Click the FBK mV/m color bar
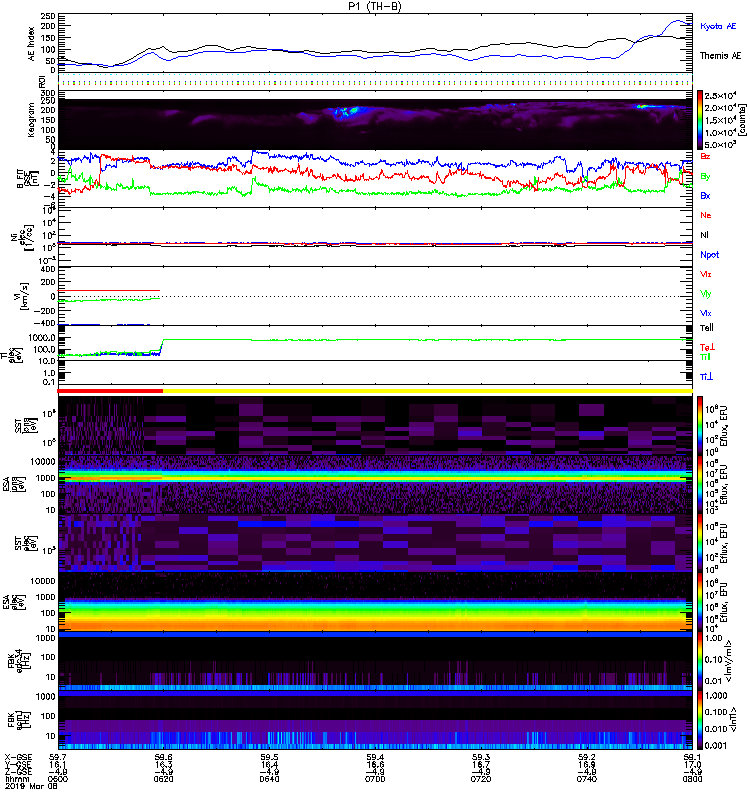This screenshot has height=800, width=750. coord(700,661)
